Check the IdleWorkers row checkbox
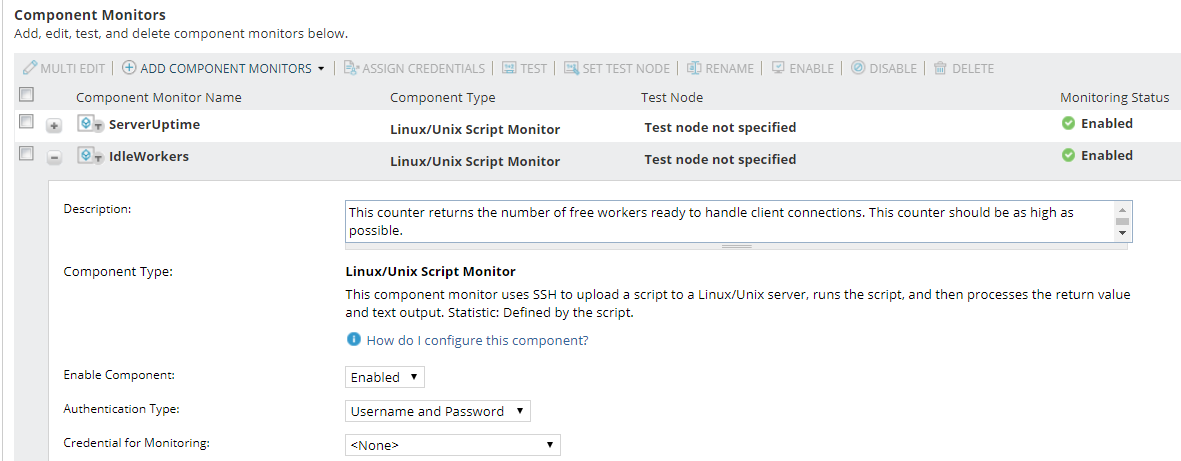The image size is (1181, 461). click(27, 154)
